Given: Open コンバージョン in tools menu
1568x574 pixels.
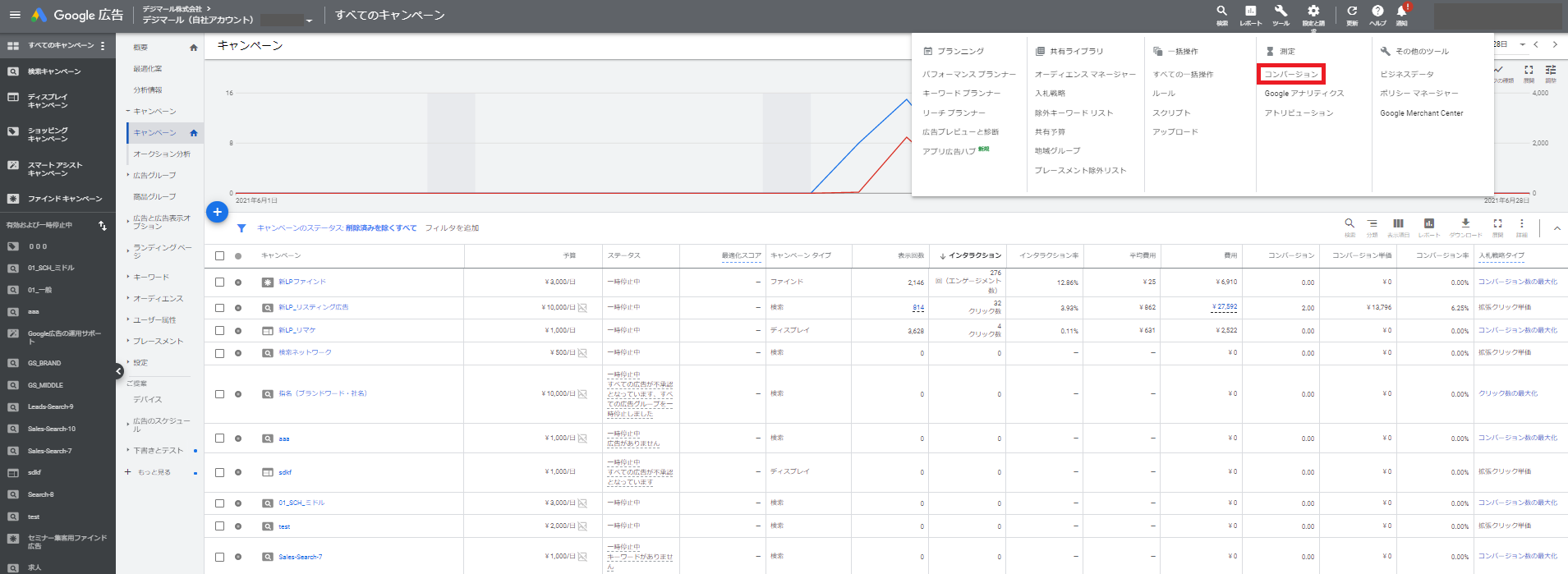Looking at the screenshot, I should click(x=1291, y=74).
